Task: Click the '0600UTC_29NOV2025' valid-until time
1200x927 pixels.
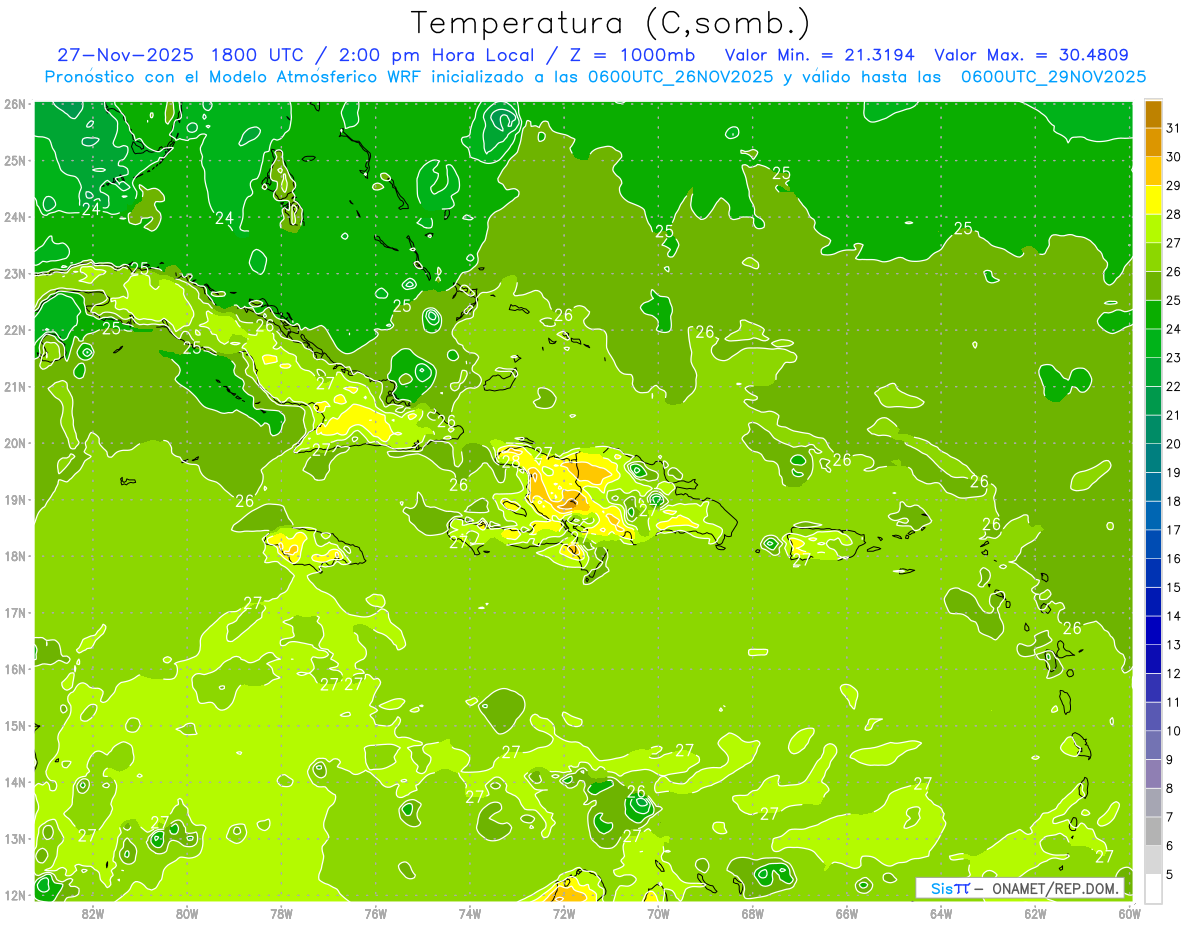Action: click(x=1053, y=76)
